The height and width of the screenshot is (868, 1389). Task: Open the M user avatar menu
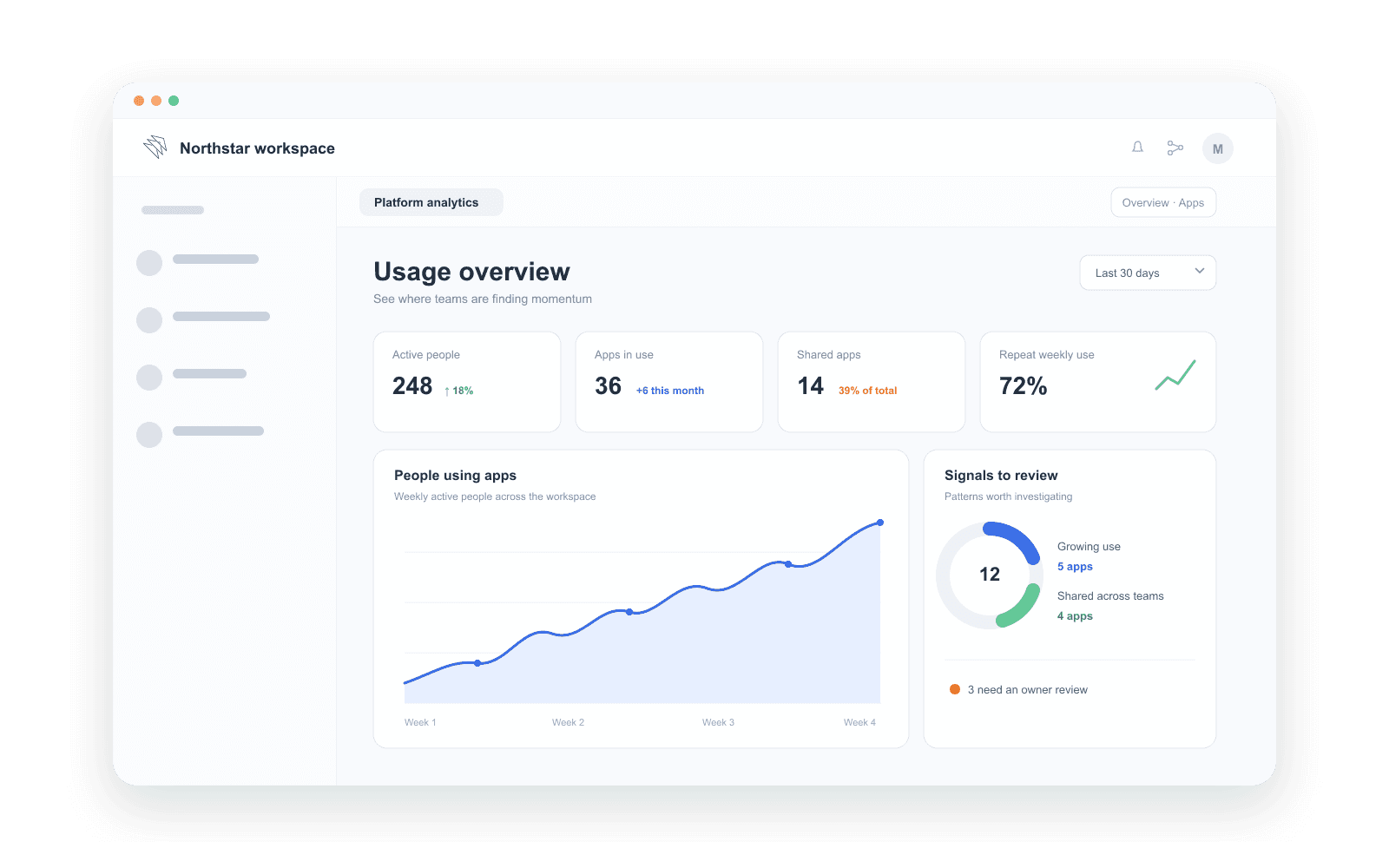[x=1218, y=148]
